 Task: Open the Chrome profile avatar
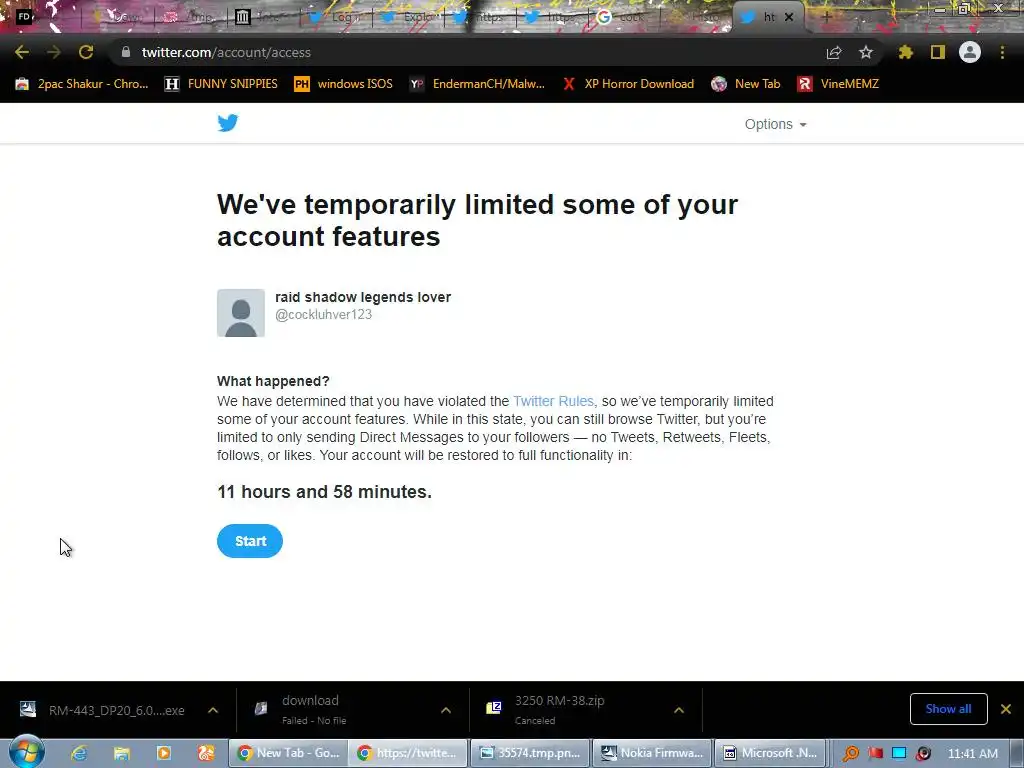(x=970, y=52)
